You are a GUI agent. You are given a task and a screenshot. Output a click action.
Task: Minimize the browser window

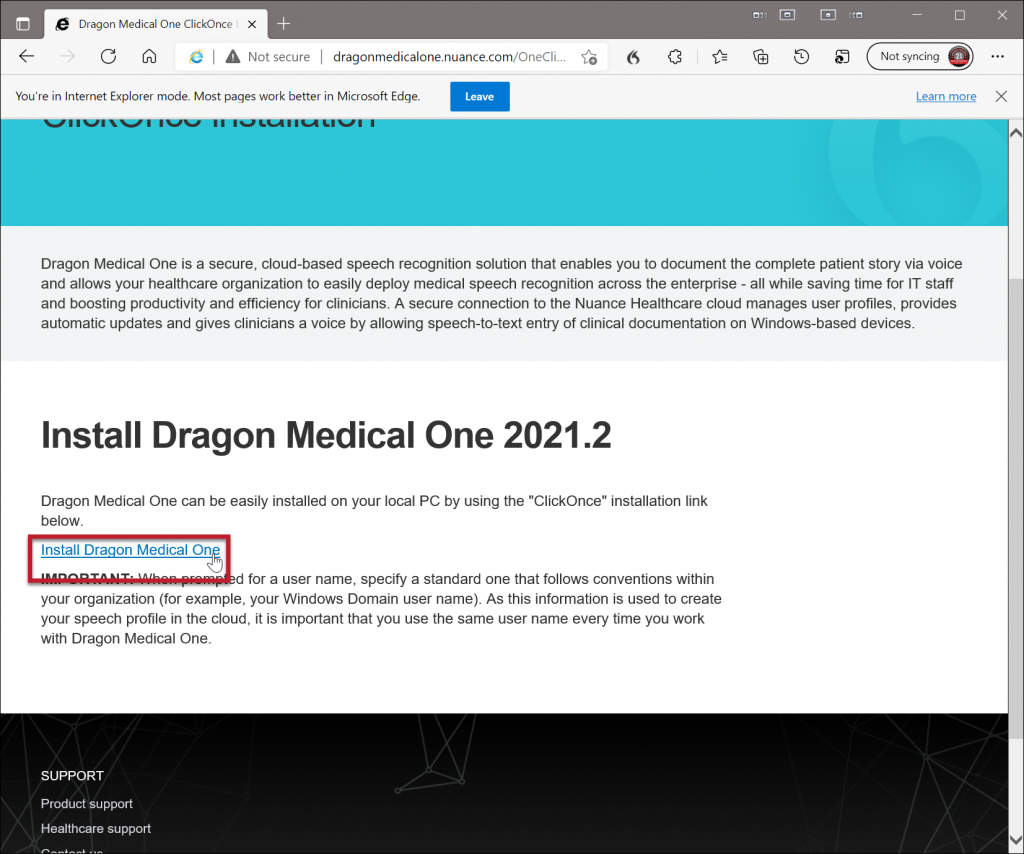click(917, 15)
